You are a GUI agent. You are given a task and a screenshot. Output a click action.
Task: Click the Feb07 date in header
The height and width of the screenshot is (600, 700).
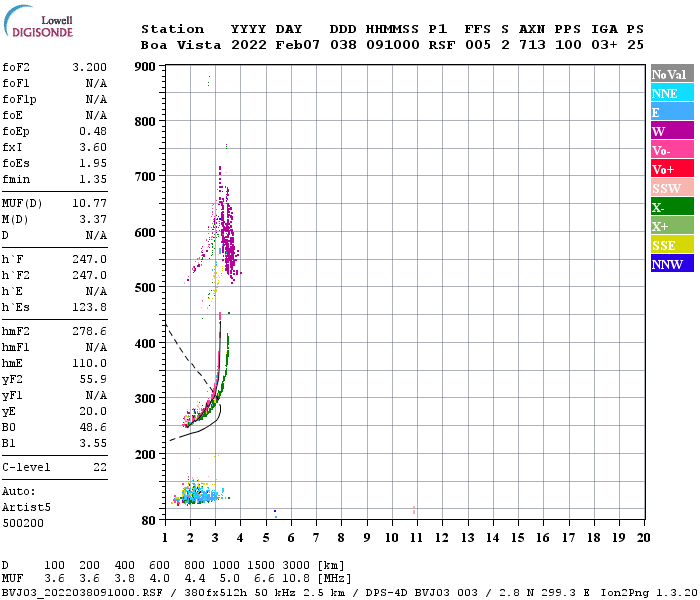pyautogui.click(x=297, y=45)
